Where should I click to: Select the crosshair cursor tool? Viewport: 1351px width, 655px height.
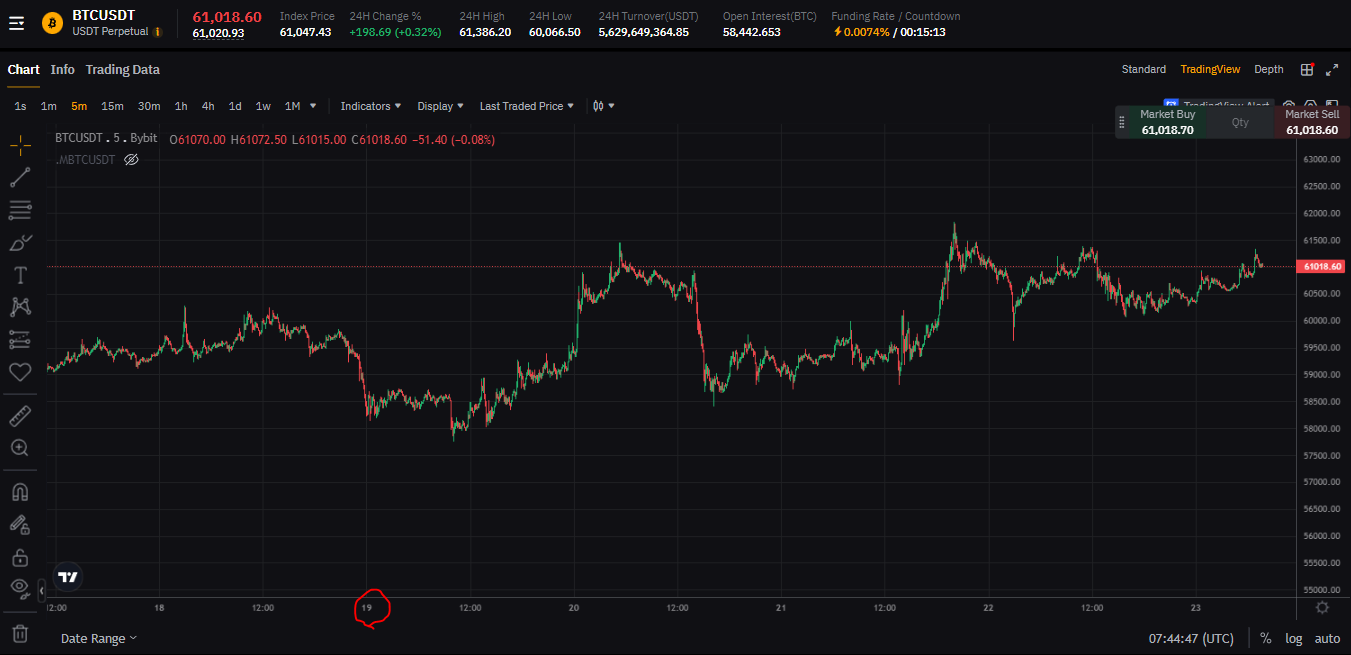click(20, 145)
